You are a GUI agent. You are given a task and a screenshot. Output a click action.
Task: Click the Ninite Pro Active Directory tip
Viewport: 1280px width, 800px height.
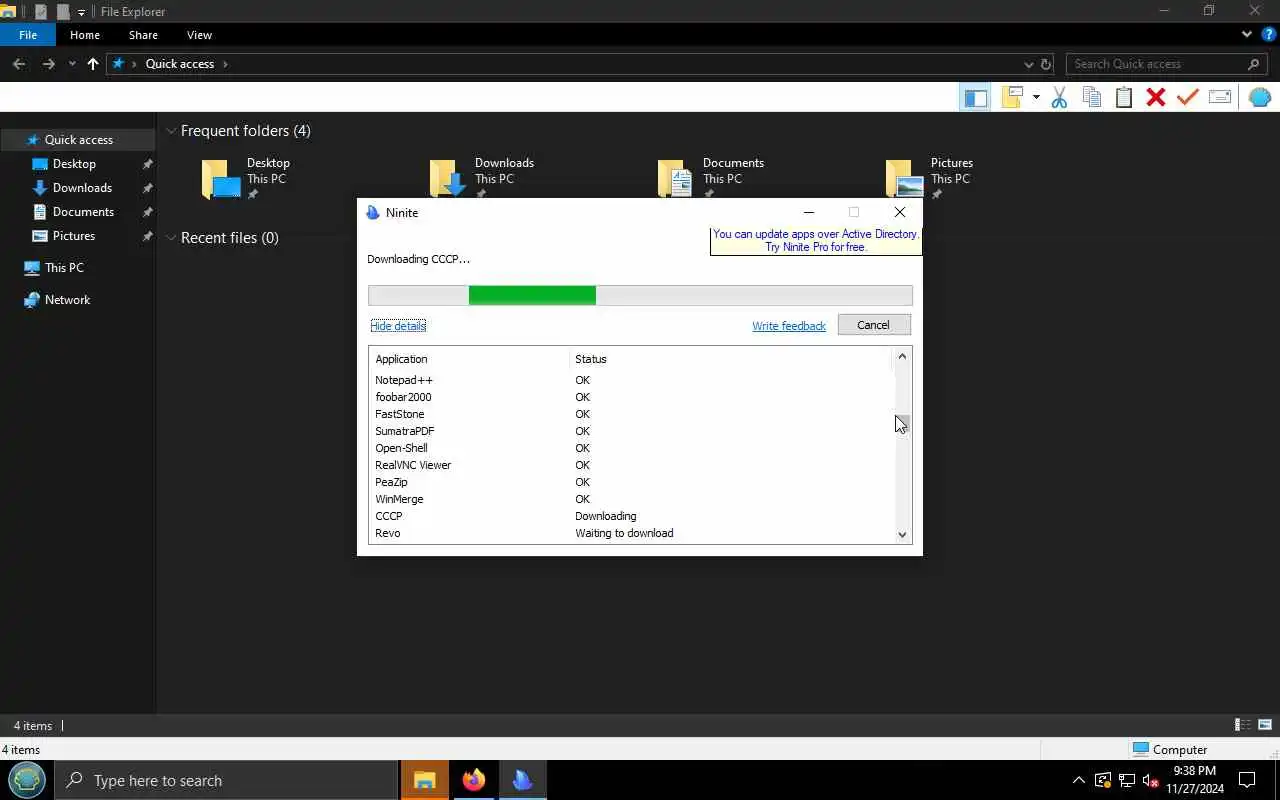pyautogui.click(x=815, y=241)
